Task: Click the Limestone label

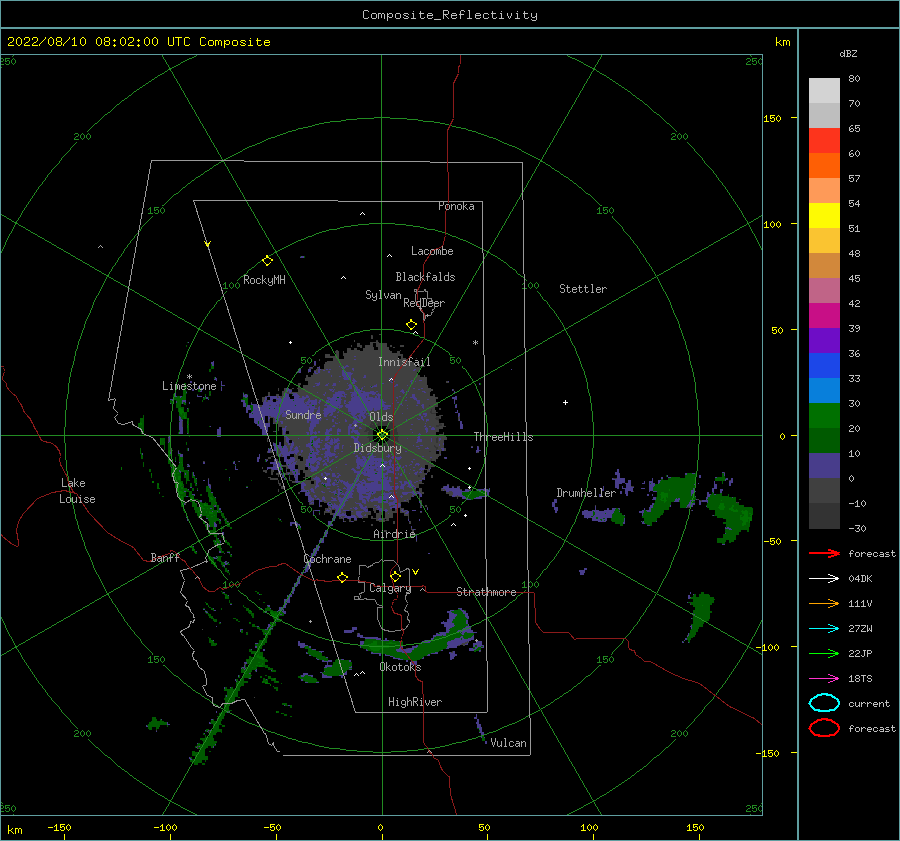Action: click(x=189, y=386)
